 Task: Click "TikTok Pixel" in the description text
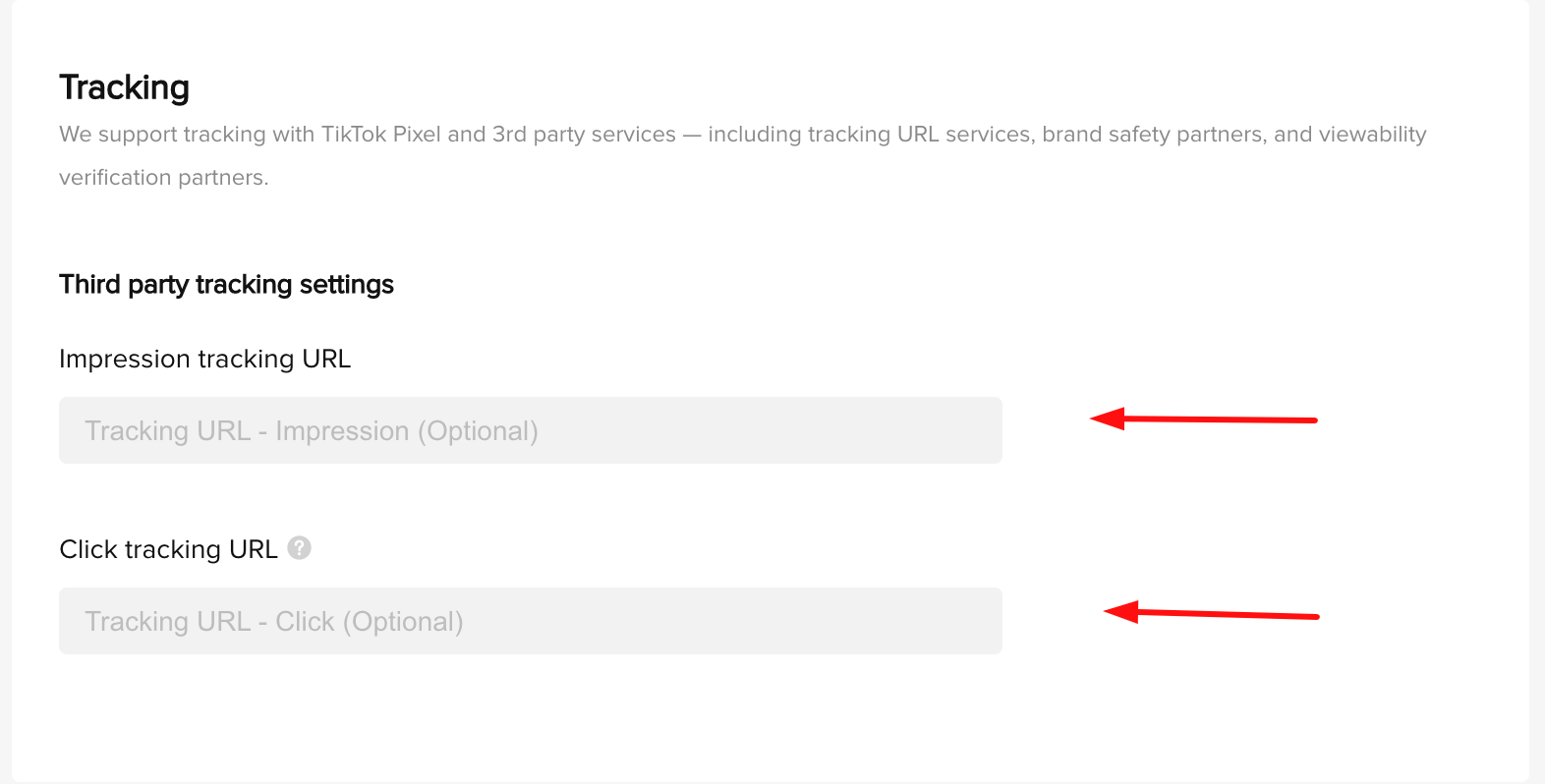click(x=381, y=135)
